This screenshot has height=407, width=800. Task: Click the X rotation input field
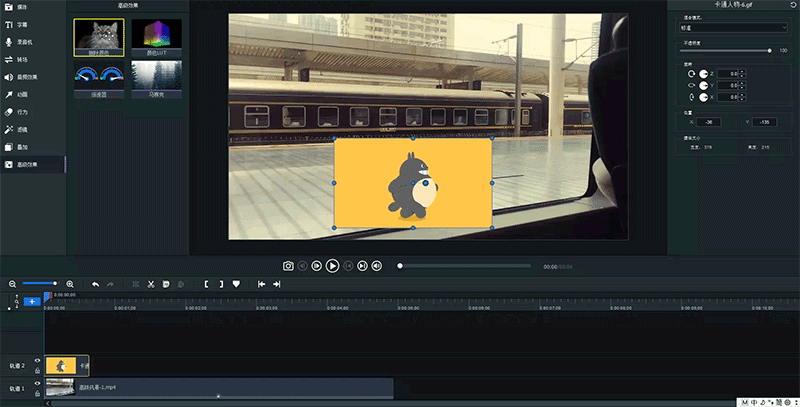point(729,97)
